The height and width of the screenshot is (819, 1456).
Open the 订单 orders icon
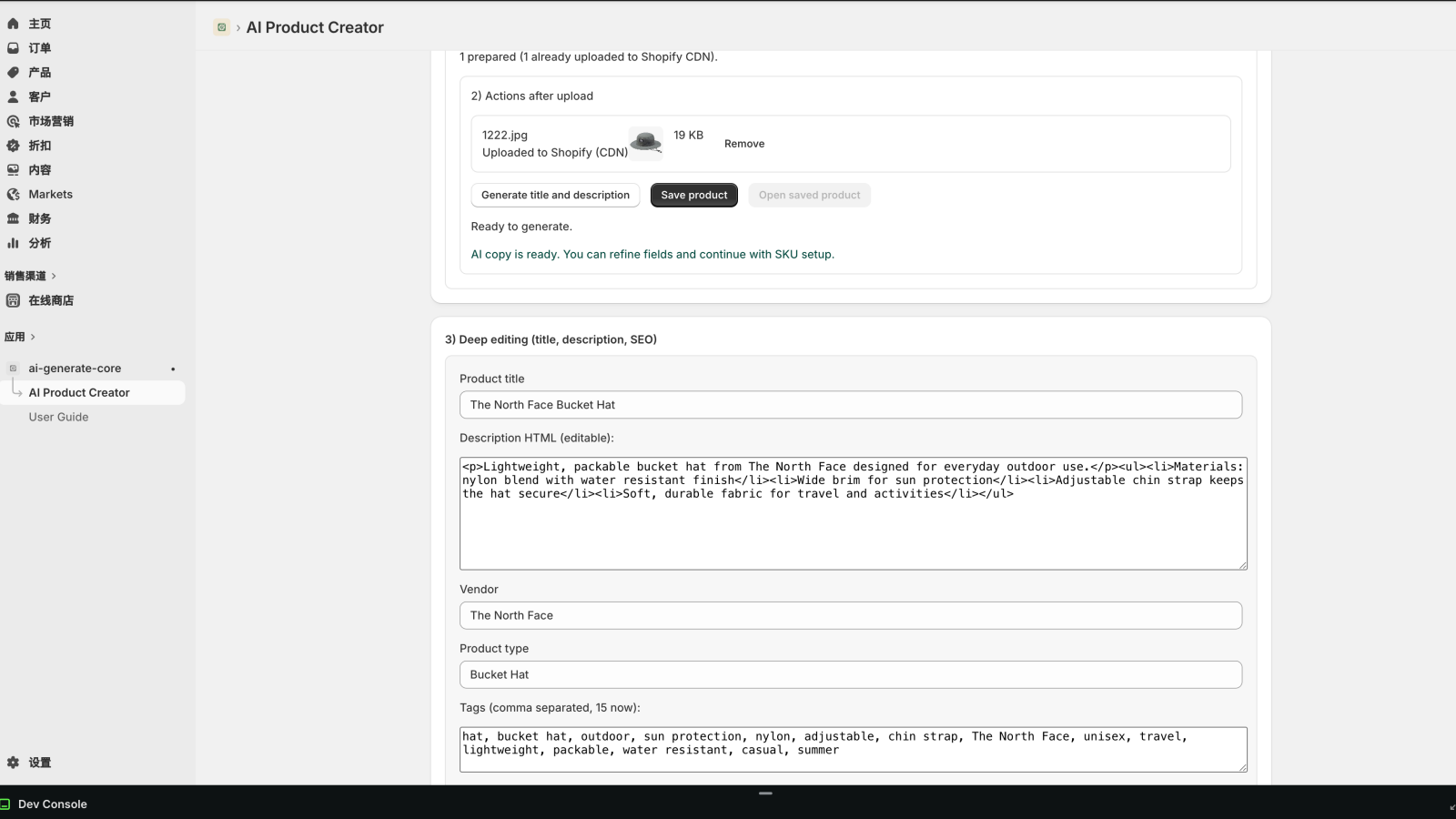coord(13,48)
